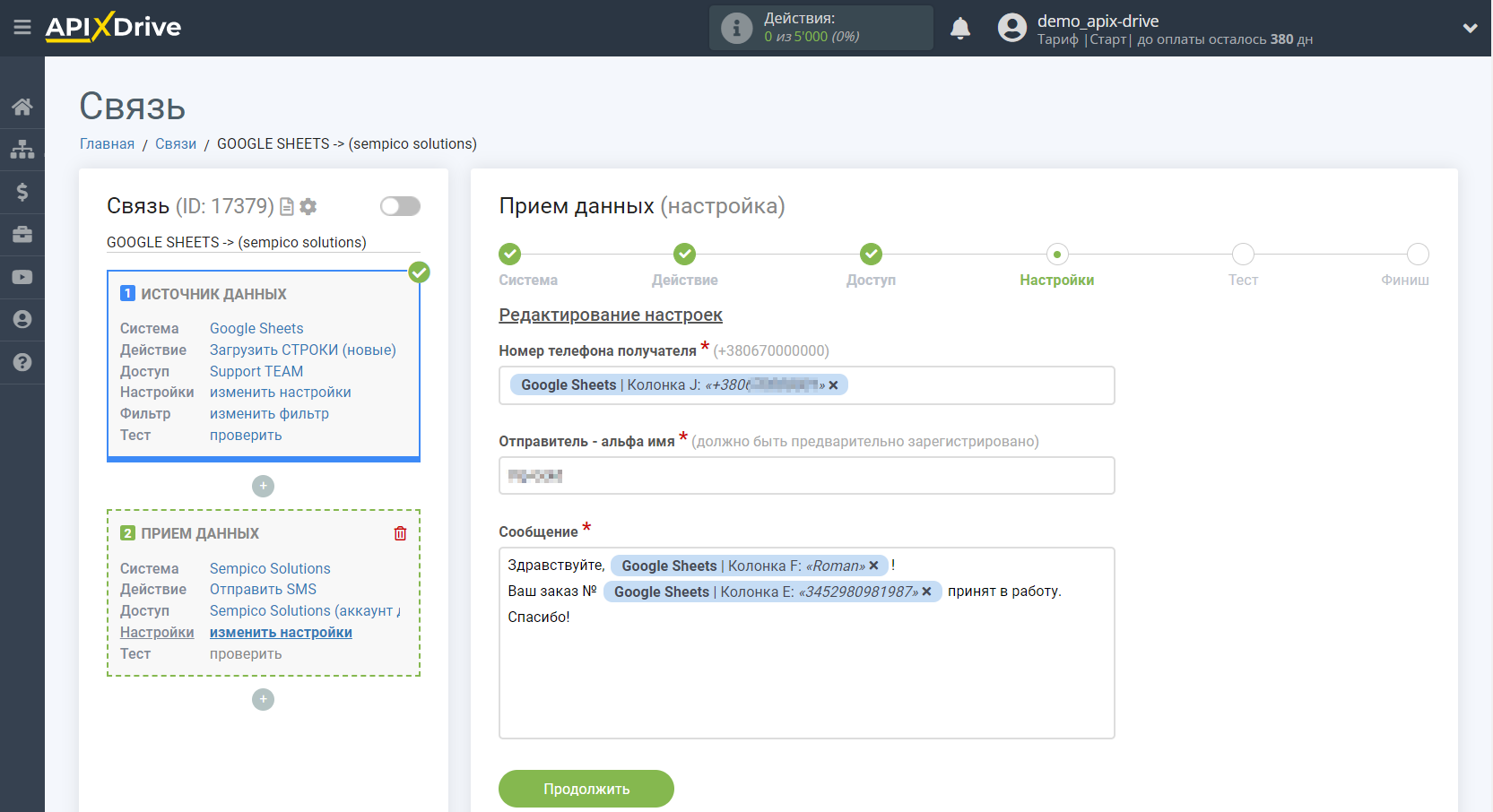Screen dimensions: 1493x812
Task: Remove the Колонка E order number tag
Action: [926, 592]
